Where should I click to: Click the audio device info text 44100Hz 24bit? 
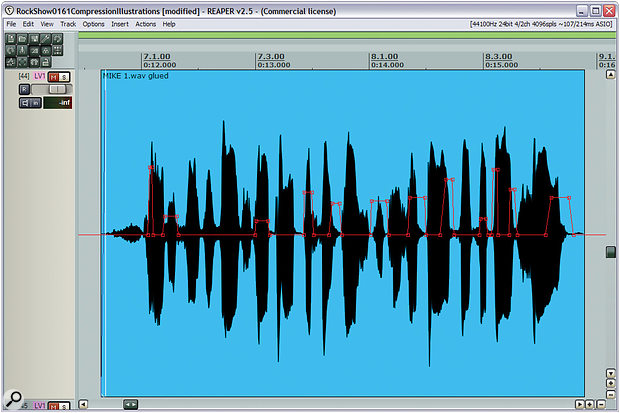pyautogui.click(x=541, y=24)
